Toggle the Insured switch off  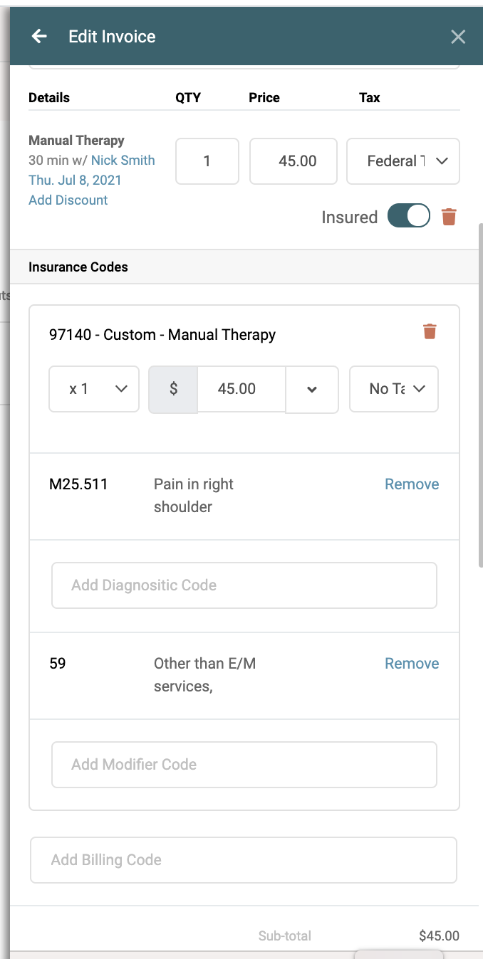(409, 216)
